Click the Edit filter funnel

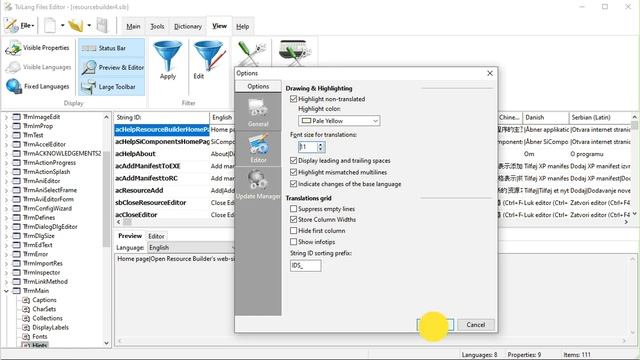(208, 60)
